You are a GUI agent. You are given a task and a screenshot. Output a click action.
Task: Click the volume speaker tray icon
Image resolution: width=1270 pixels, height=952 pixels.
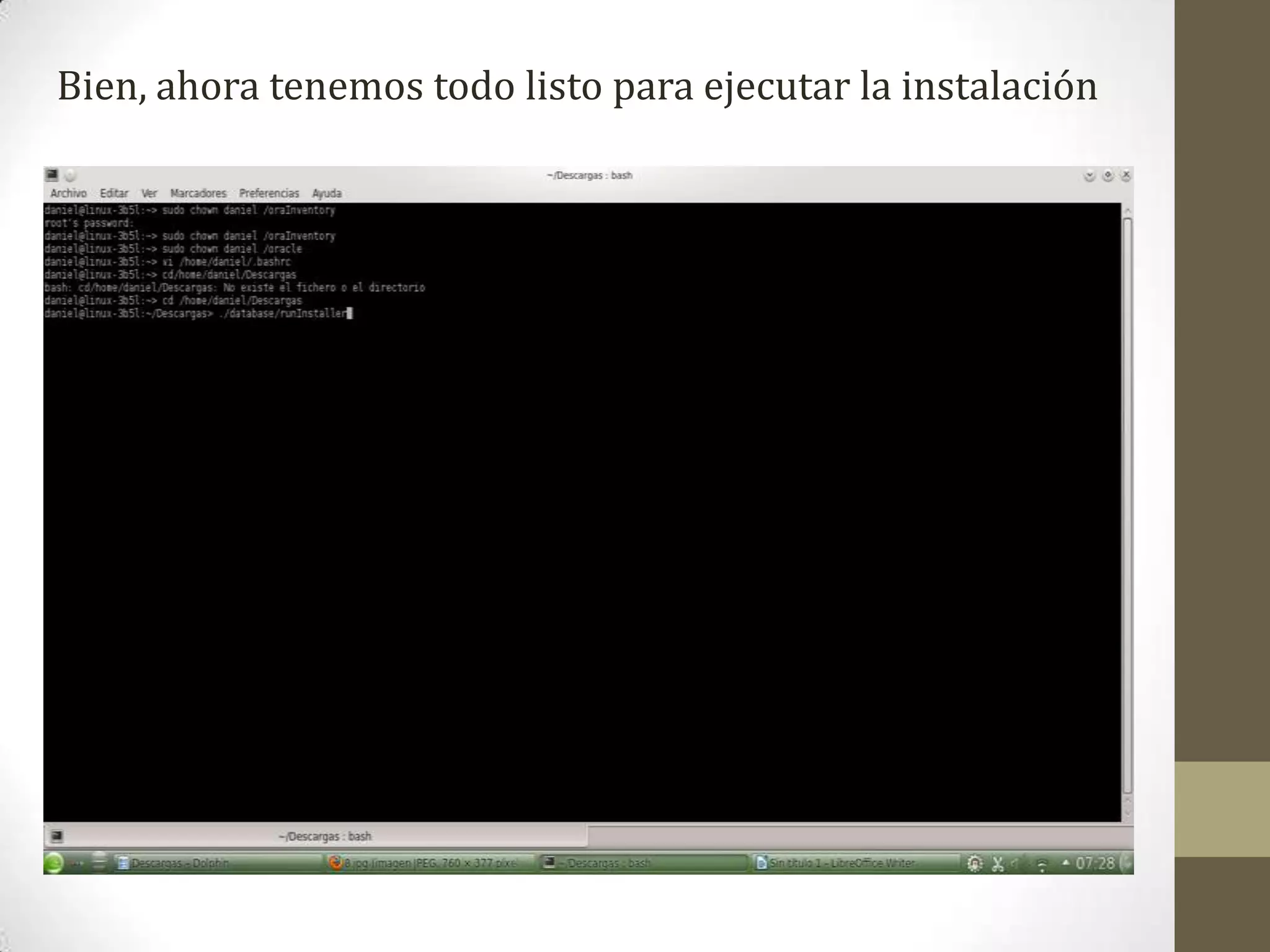tap(1015, 863)
